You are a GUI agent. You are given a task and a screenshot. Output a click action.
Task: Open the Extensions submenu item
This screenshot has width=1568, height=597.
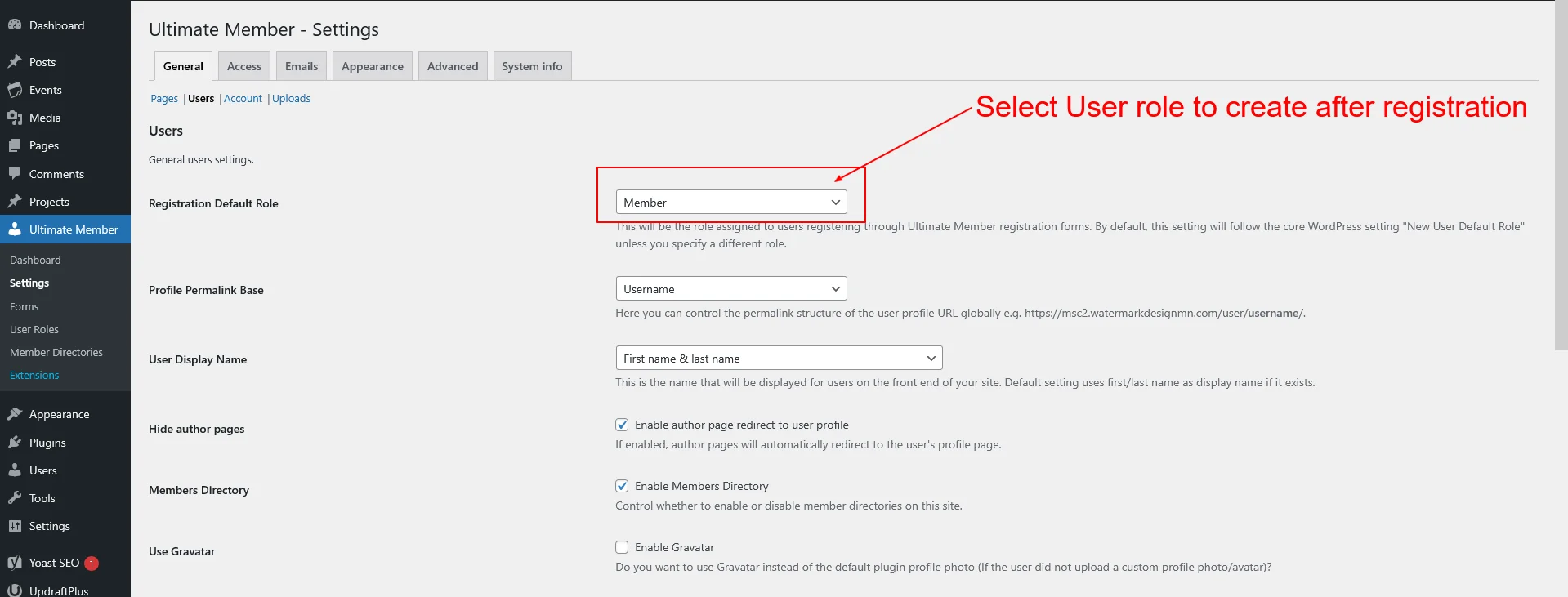tap(65, 375)
